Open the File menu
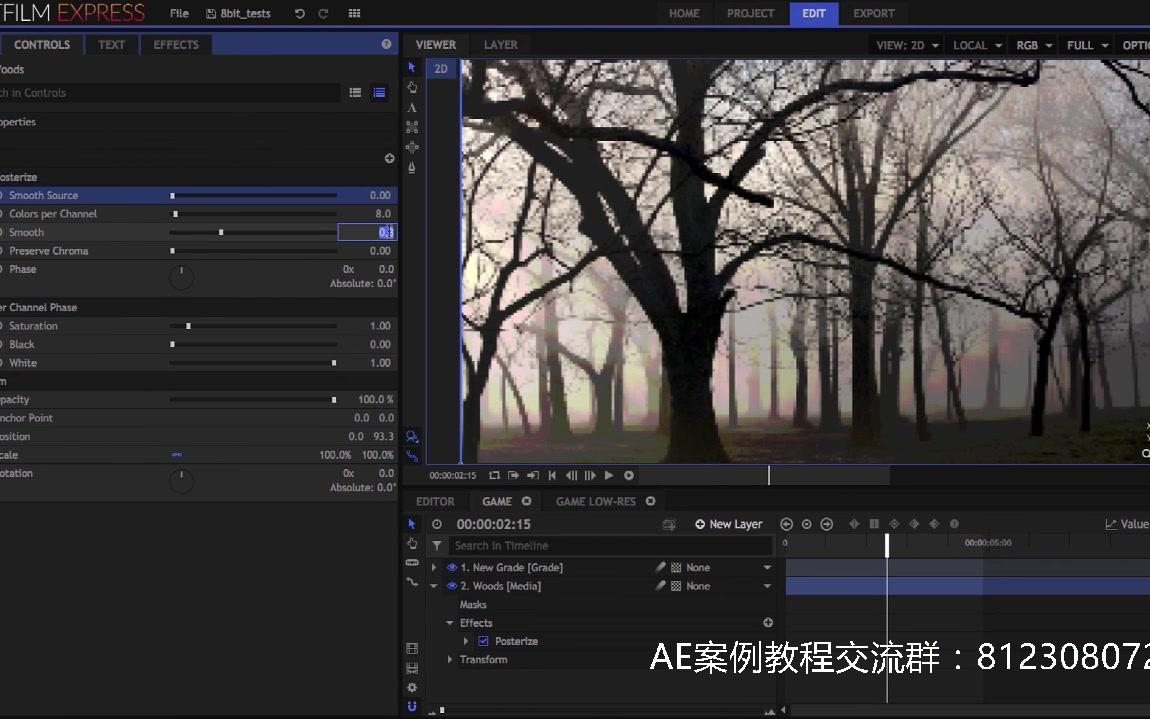1150x719 pixels. coord(178,13)
